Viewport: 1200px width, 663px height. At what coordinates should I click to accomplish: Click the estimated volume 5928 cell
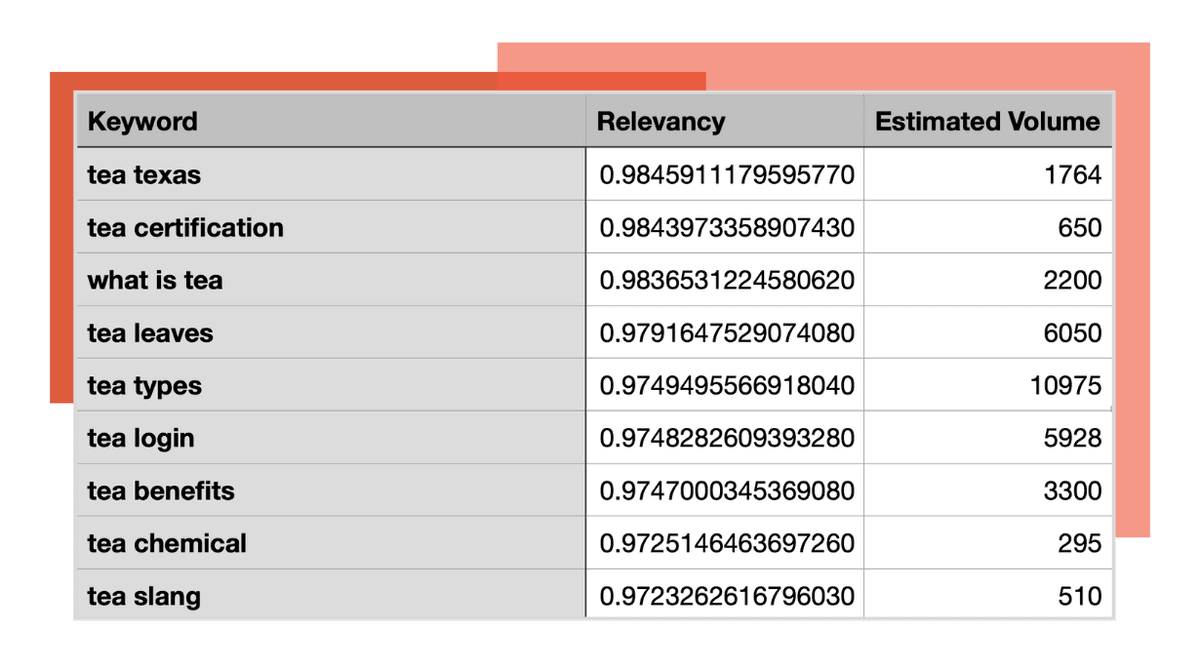click(x=1072, y=438)
